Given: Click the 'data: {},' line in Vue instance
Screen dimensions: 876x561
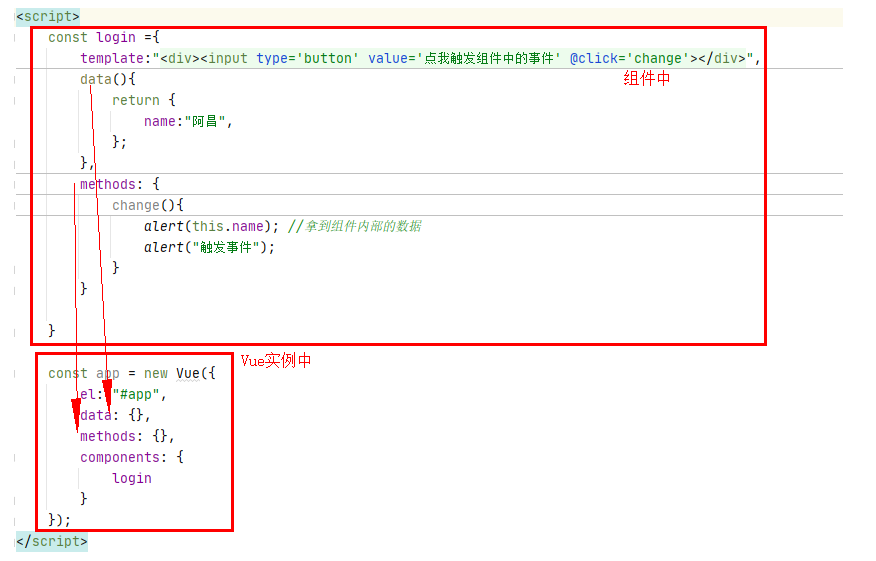Looking at the screenshot, I should [115, 416].
